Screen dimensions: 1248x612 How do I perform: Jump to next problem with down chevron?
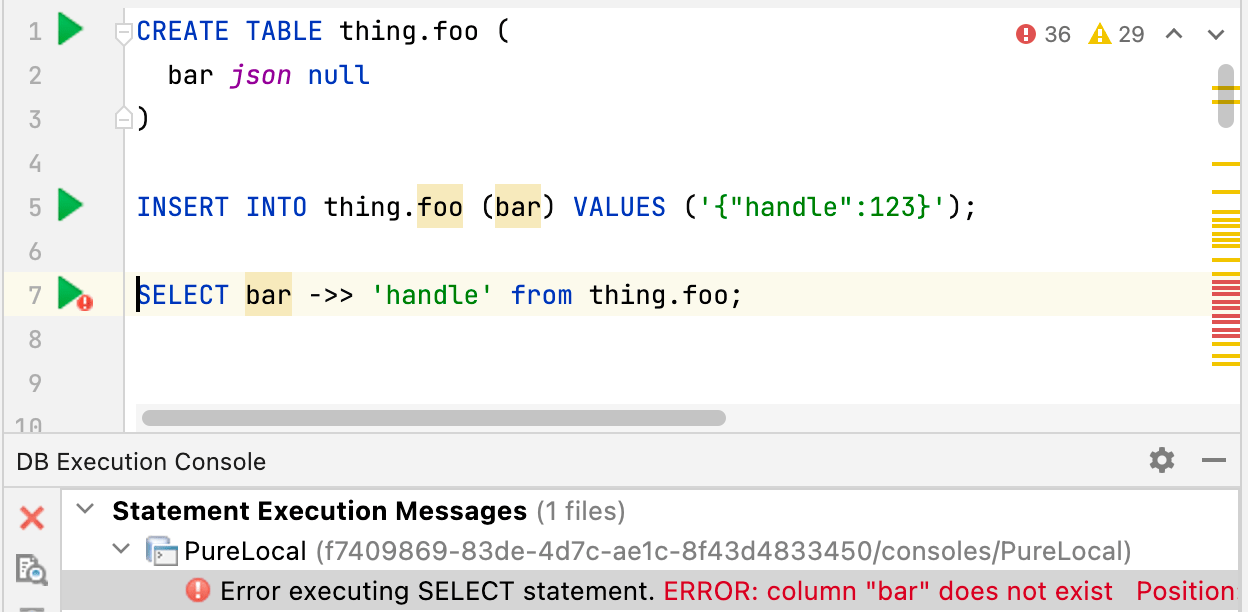click(1215, 33)
